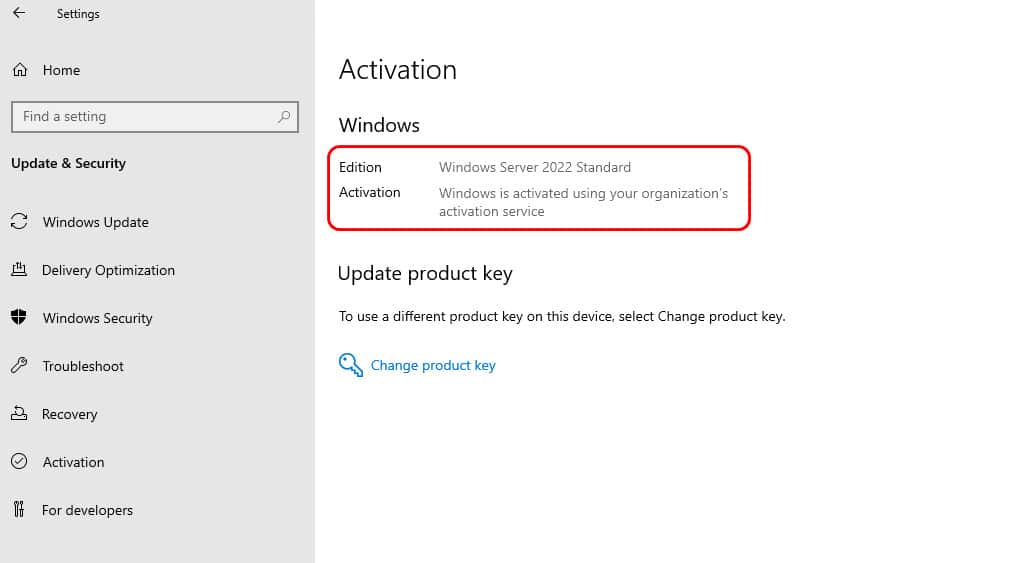Focus the Find a setting search box
This screenshot has width=1024, height=563.
pyautogui.click(x=155, y=117)
